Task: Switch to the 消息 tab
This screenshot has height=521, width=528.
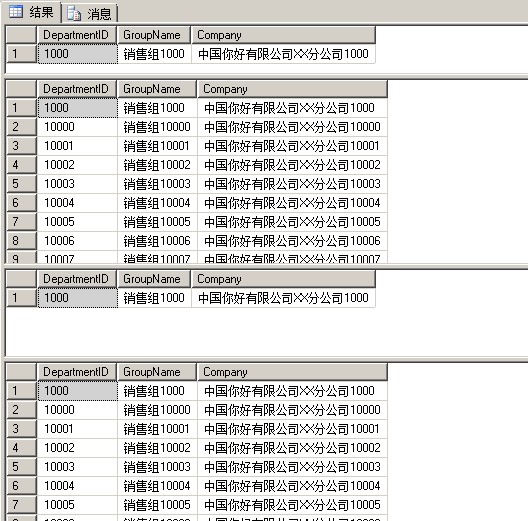Action: [x=89, y=13]
